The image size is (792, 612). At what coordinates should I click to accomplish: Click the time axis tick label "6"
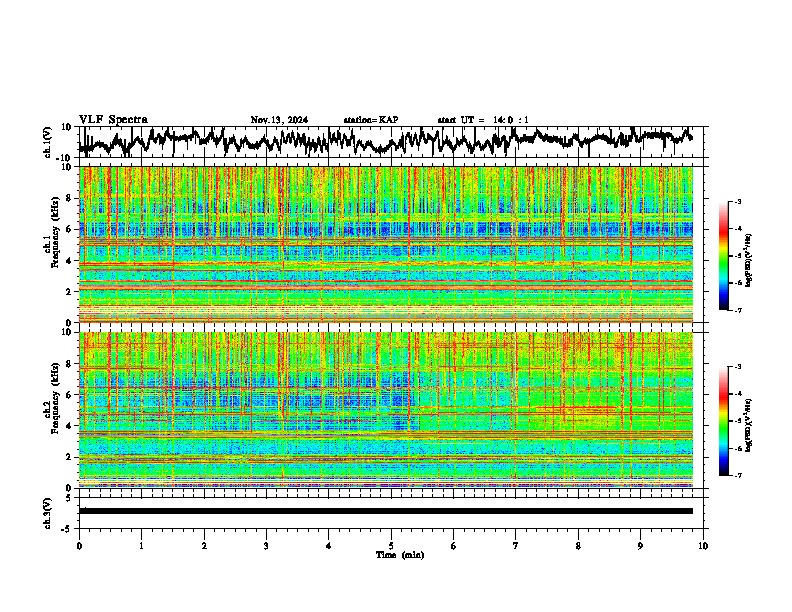(454, 546)
